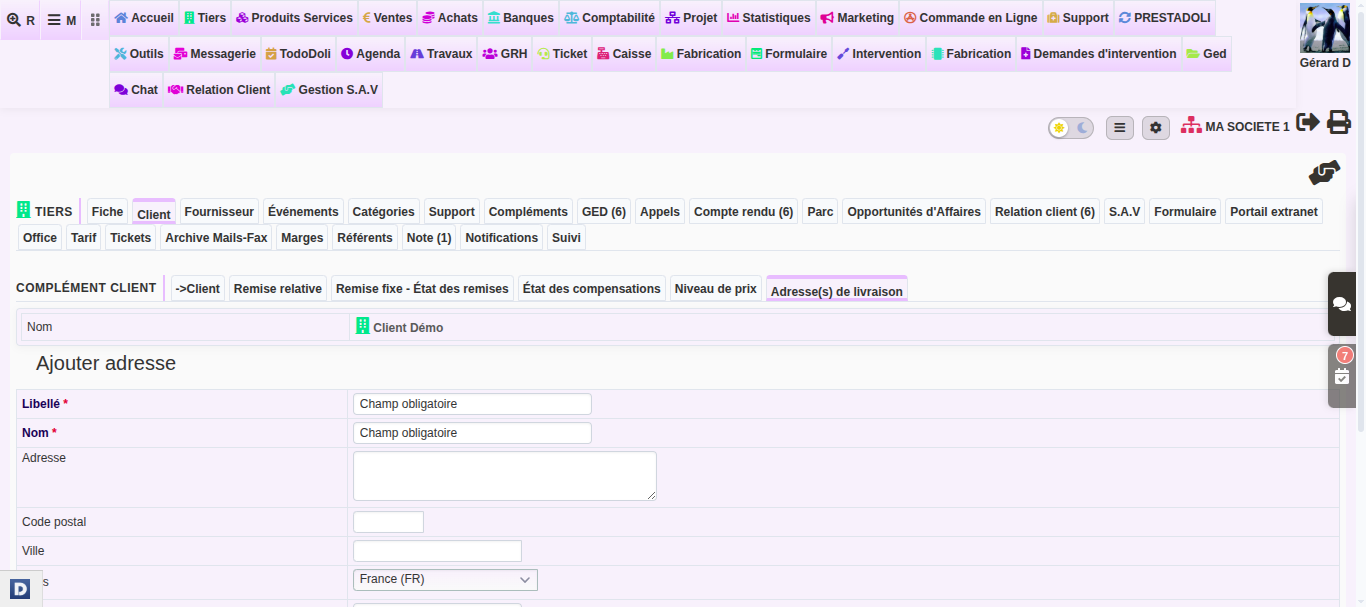Click the Libellé input field
Image resolution: width=1366 pixels, height=607 pixels.
point(472,404)
